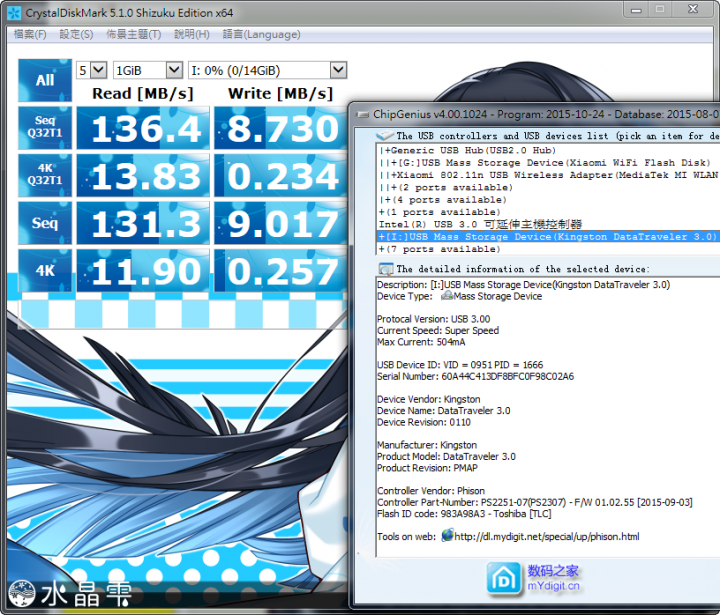Click the Product Revision: PMAP line
Screen dimensions: 720x615
coord(427,468)
